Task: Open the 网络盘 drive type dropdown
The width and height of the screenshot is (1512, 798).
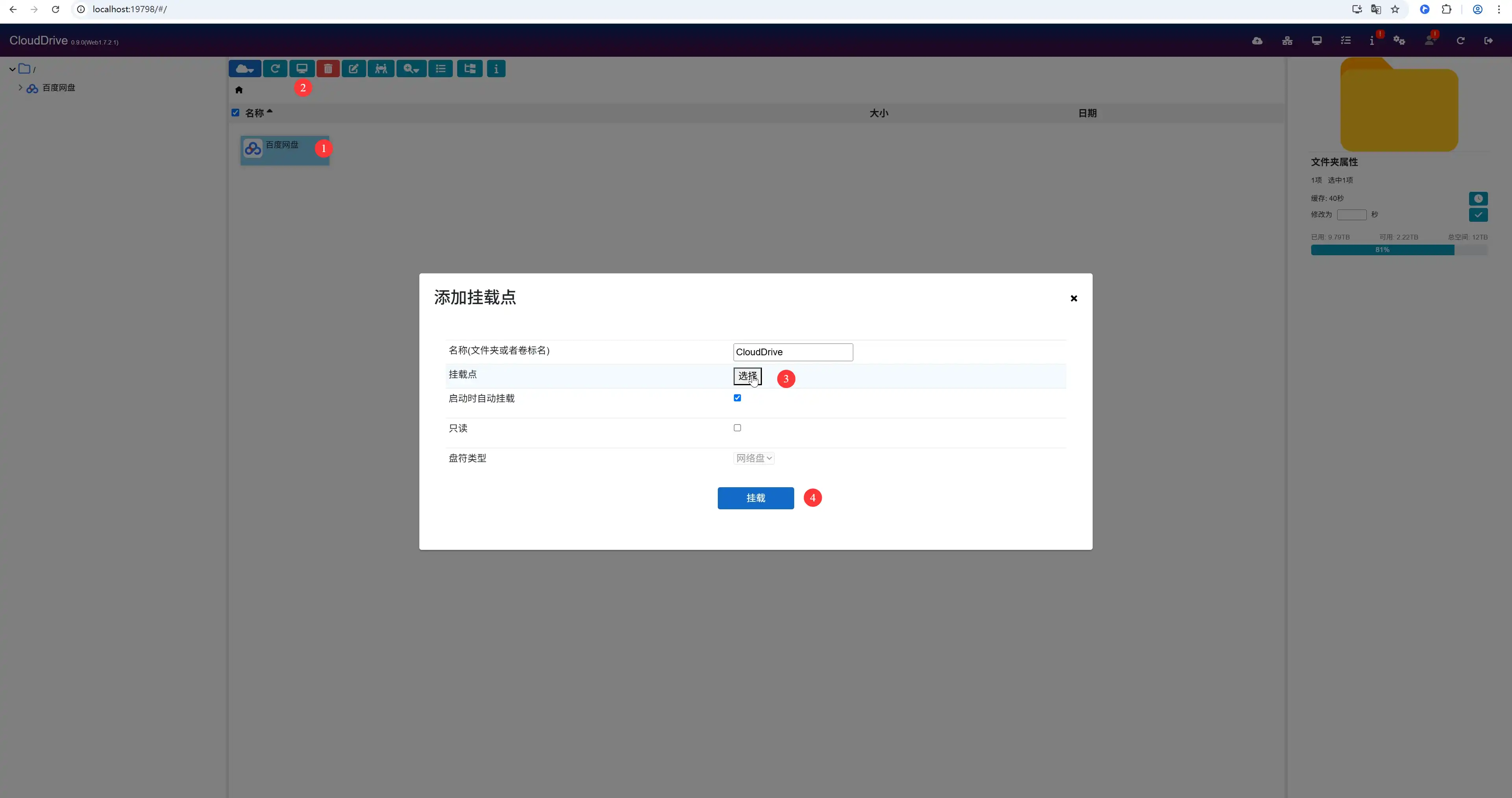Action: (754, 458)
